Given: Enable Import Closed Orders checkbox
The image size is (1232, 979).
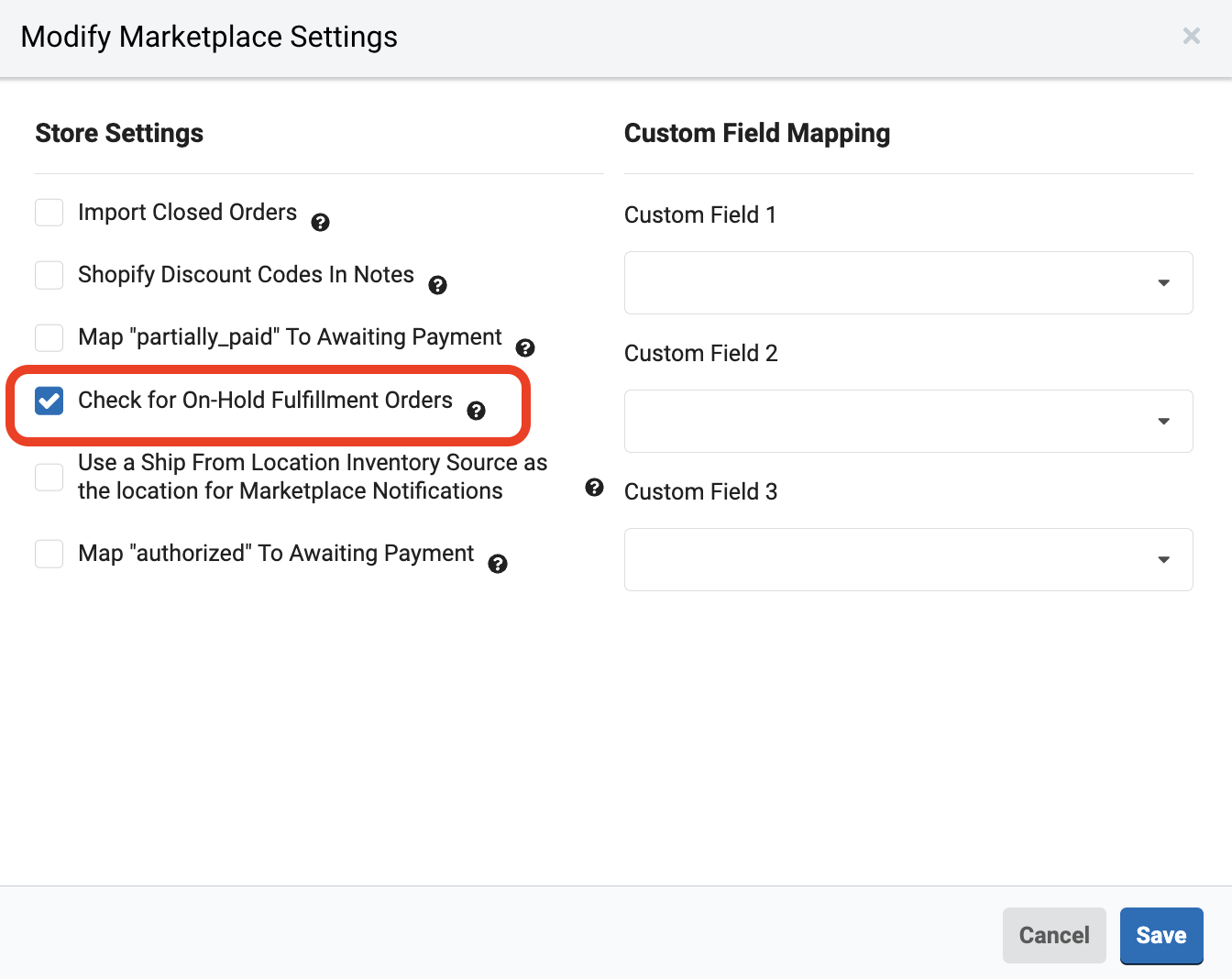Looking at the screenshot, I should (x=49, y=213).
